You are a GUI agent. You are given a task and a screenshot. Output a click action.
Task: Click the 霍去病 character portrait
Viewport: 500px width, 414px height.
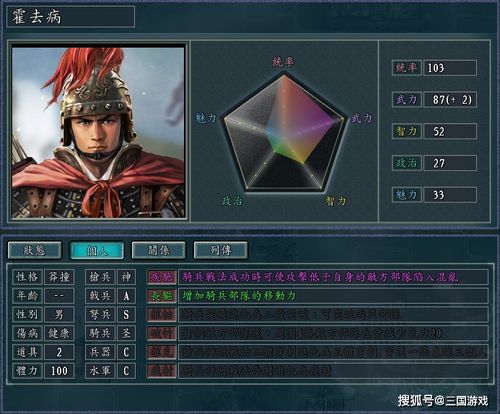click(98, 132)
